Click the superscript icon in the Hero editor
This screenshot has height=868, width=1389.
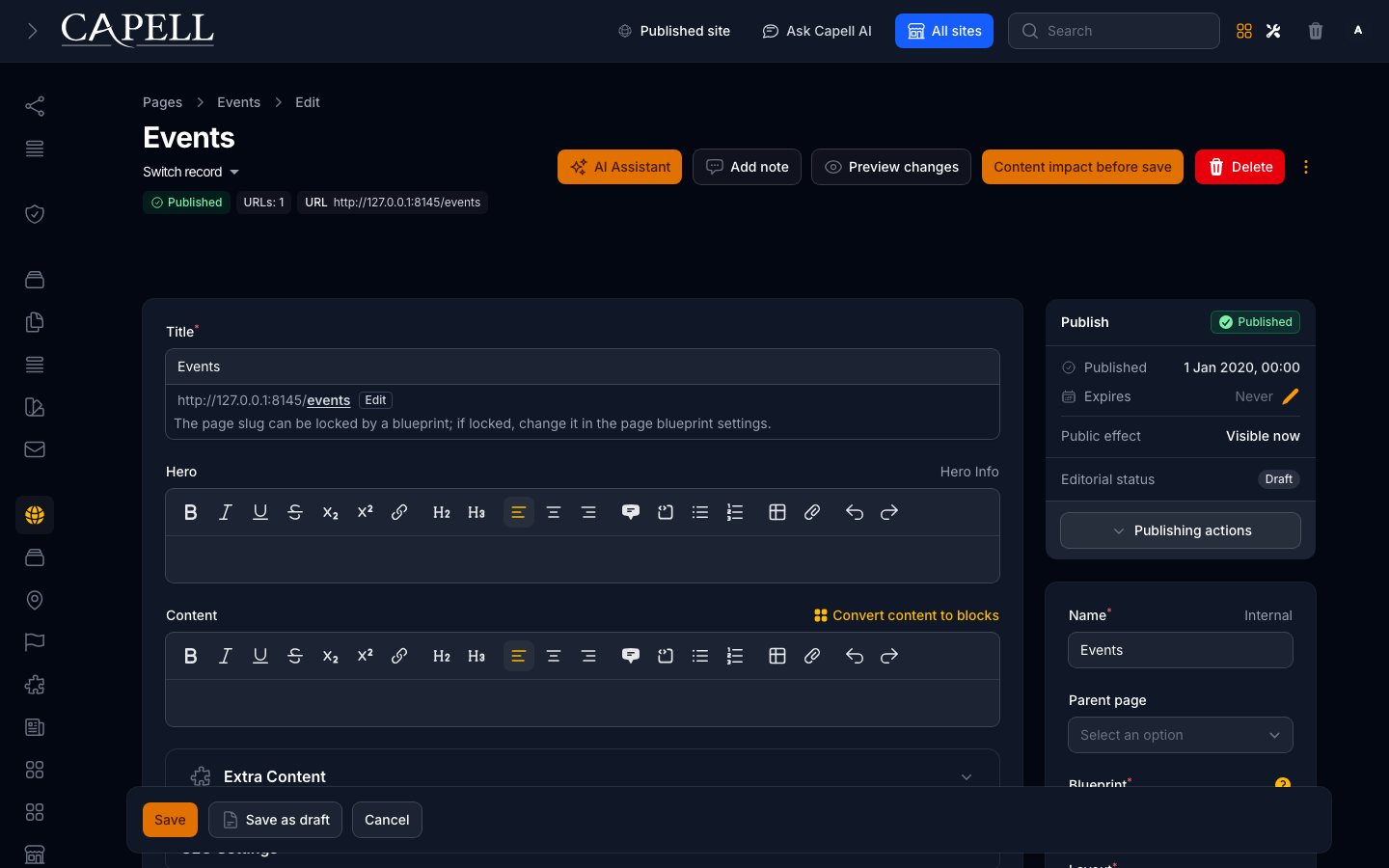tap(365, 512)
